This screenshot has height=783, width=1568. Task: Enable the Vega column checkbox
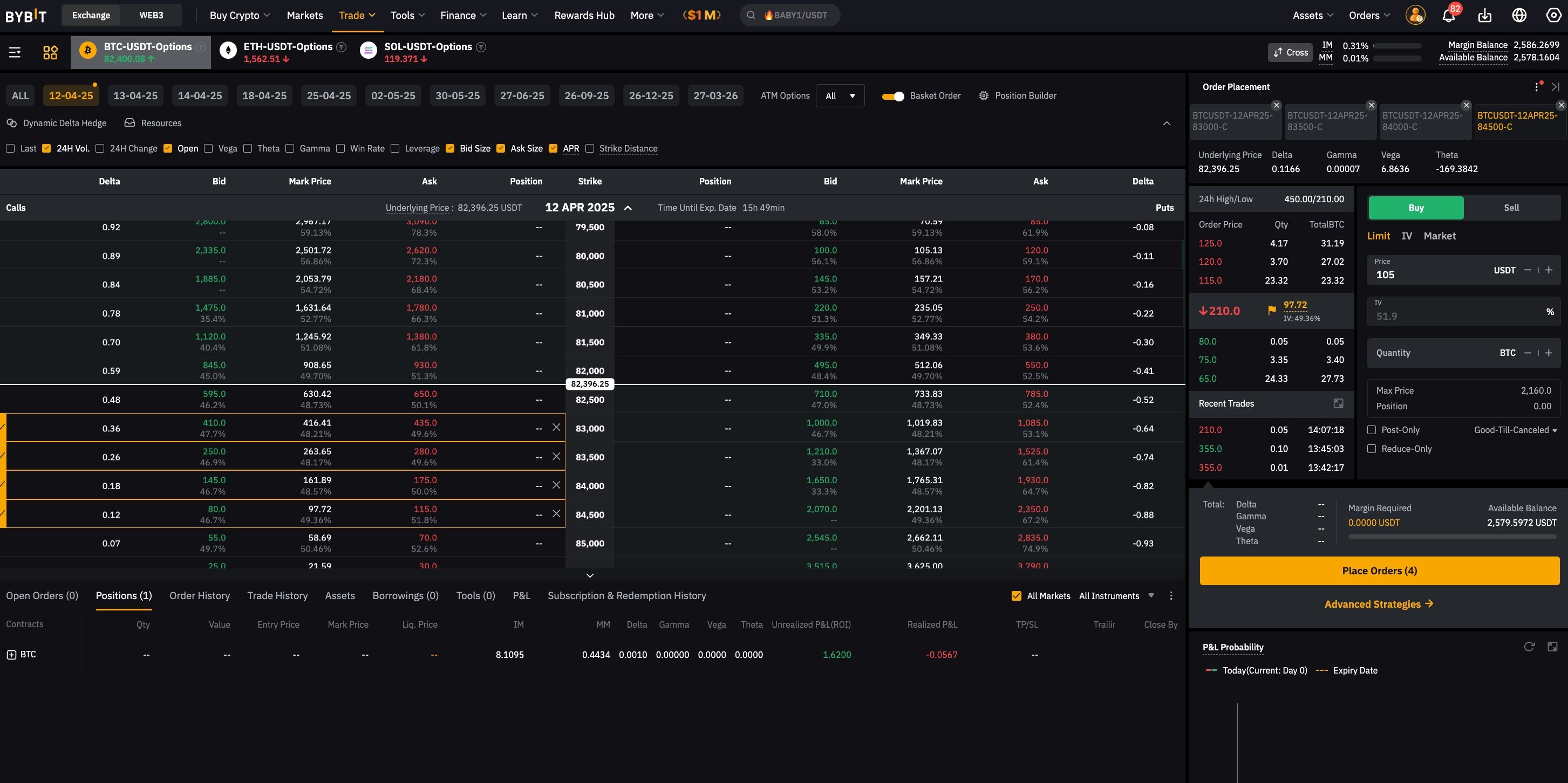pyautogui.click(x=208, y=148)
